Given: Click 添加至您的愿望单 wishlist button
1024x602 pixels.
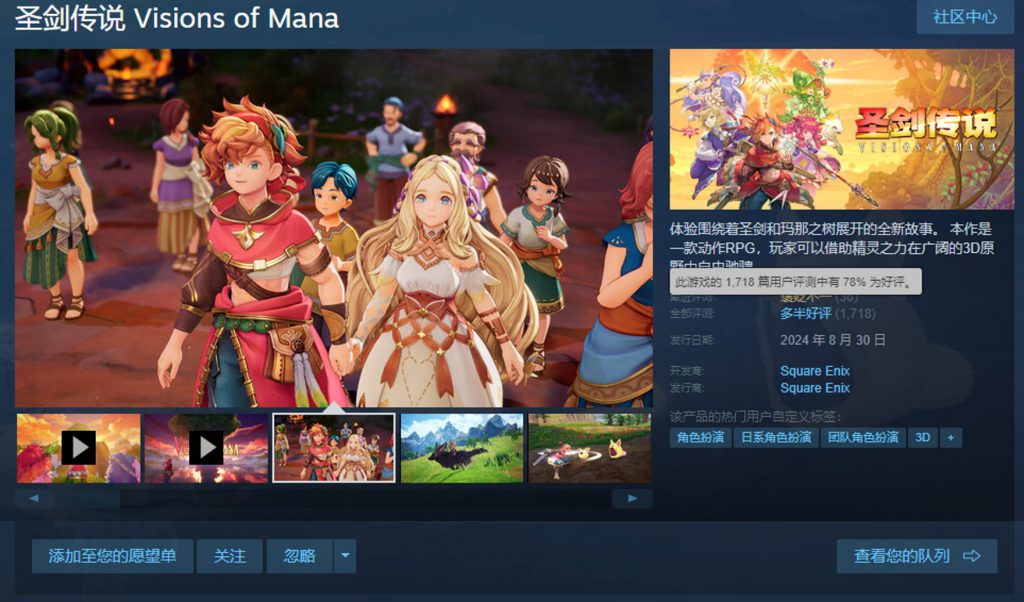Looking at the screenshot, I should pyautogui.click(x=112, y=556).
